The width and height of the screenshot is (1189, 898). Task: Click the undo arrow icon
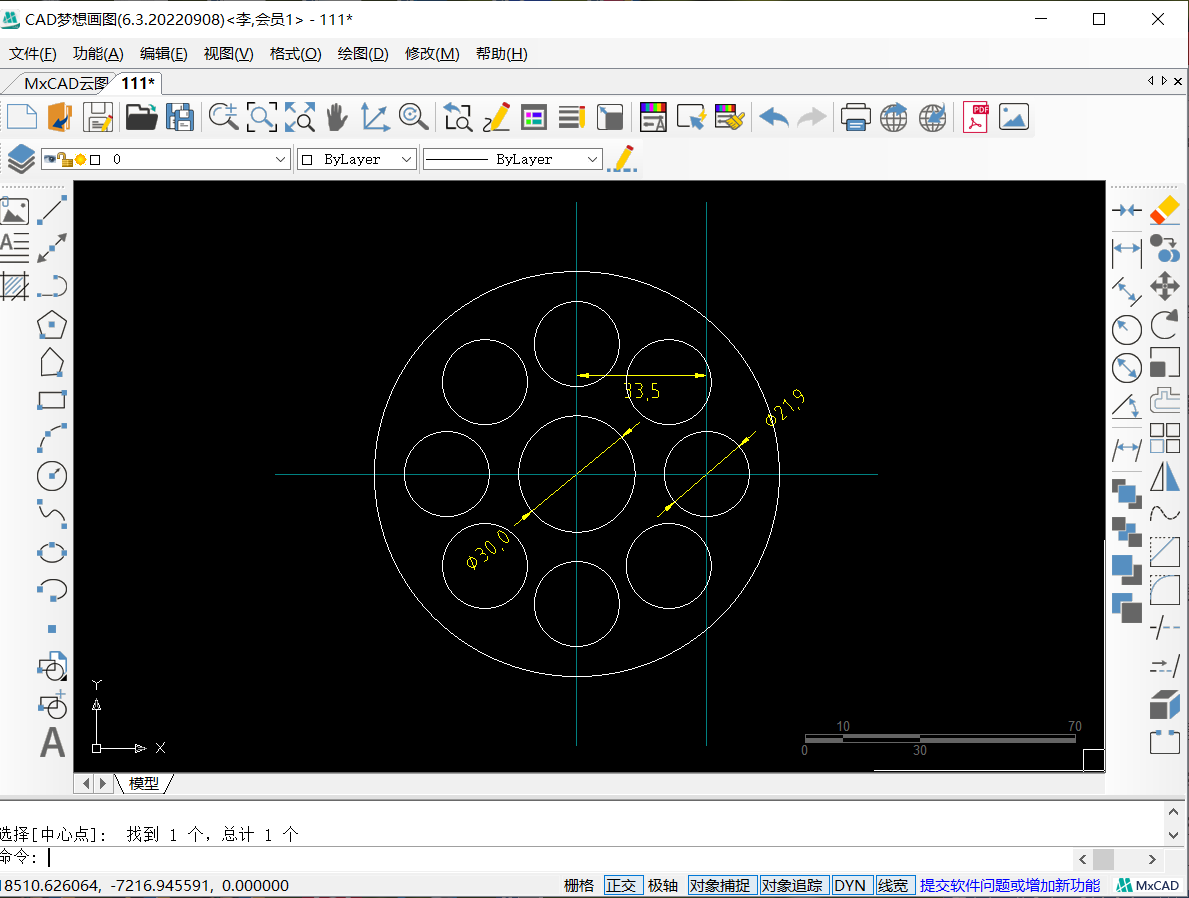pos(774,118)
